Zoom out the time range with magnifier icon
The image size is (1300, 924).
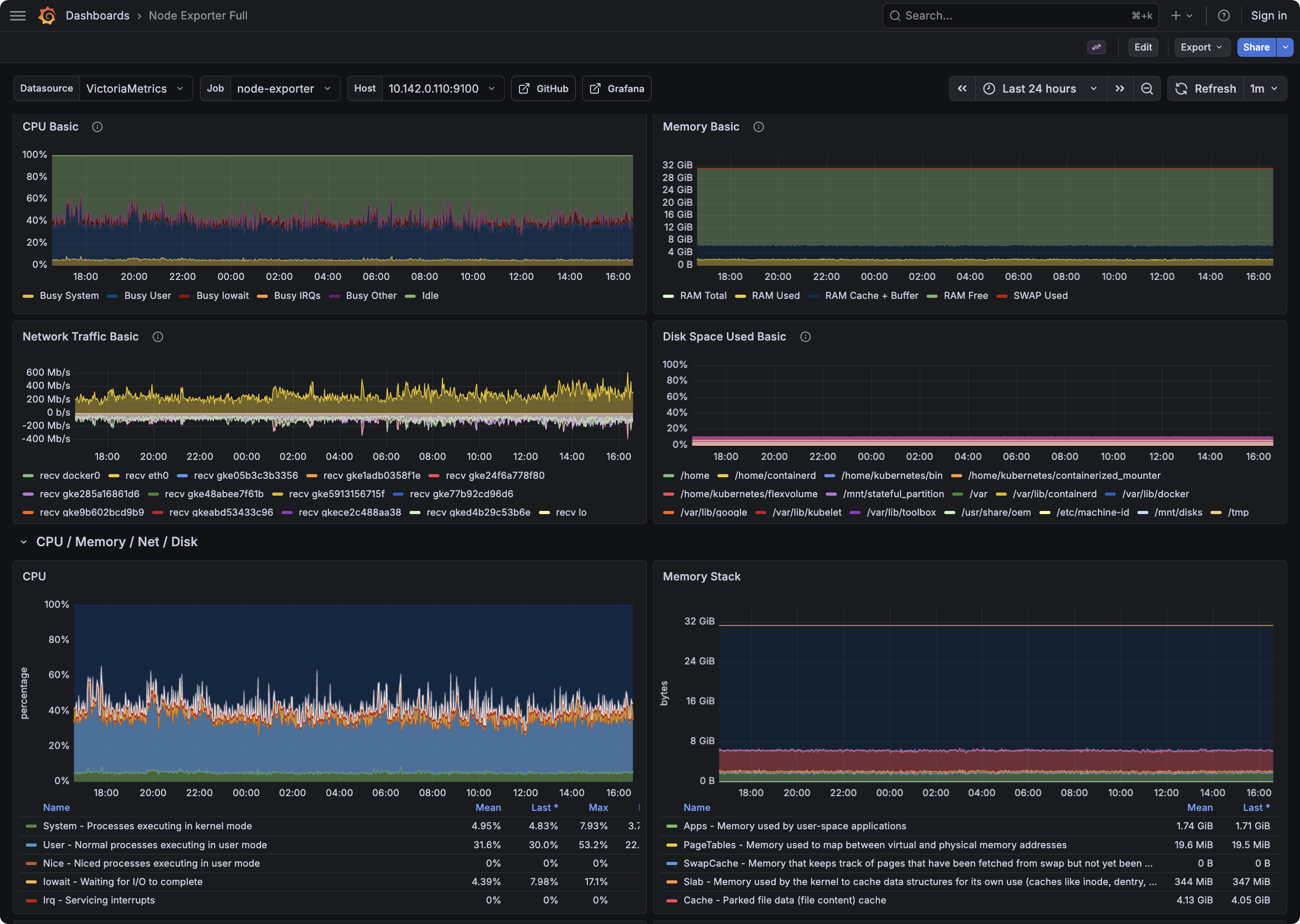(1147, 88)
